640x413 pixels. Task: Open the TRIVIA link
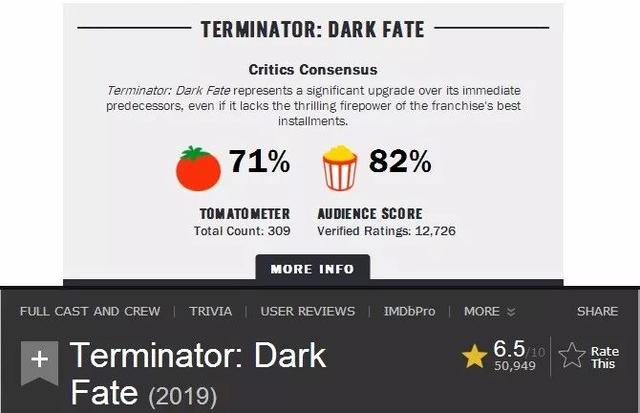(211, 311)
